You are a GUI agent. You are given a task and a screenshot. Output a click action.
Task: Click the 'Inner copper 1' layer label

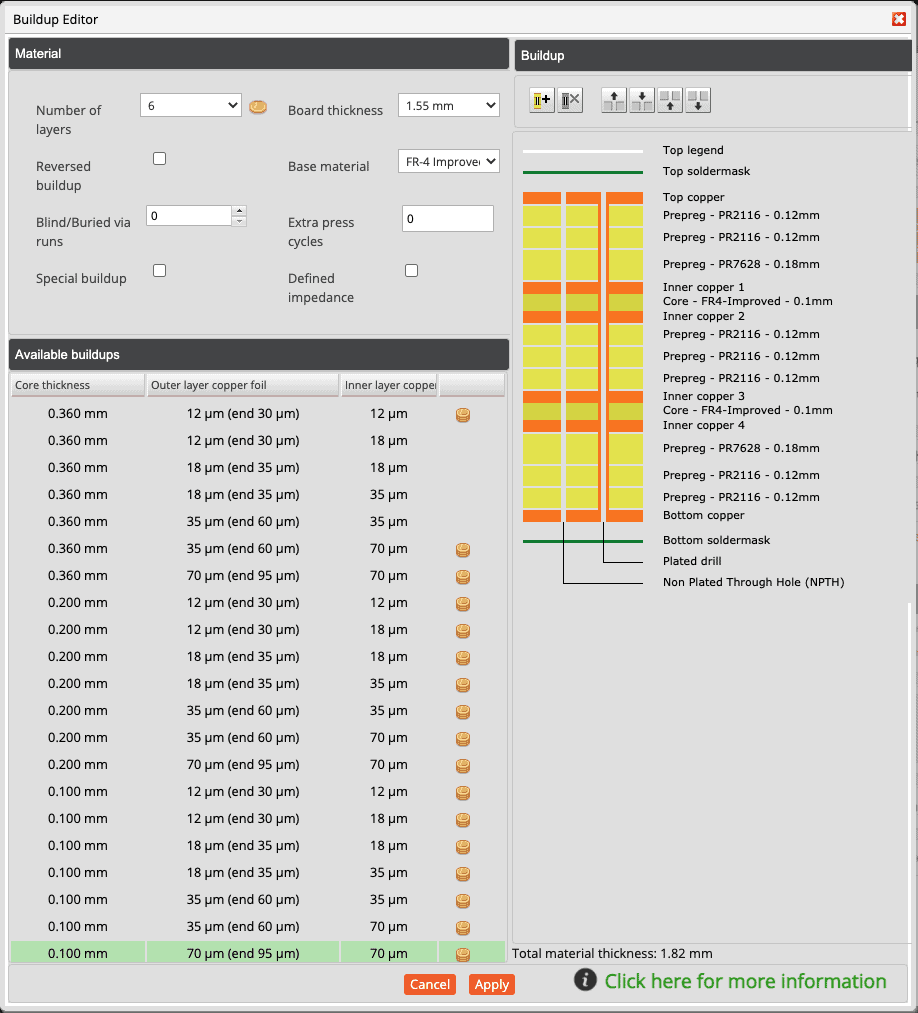coord(704,287)
